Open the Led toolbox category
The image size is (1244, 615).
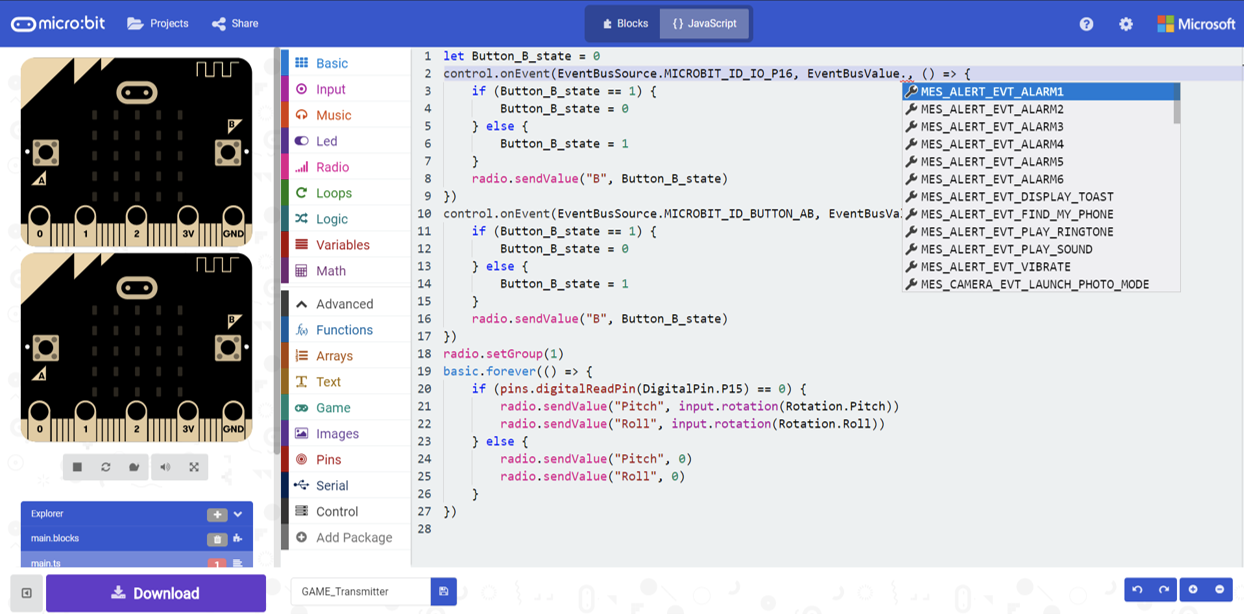[x=346, y=141]
